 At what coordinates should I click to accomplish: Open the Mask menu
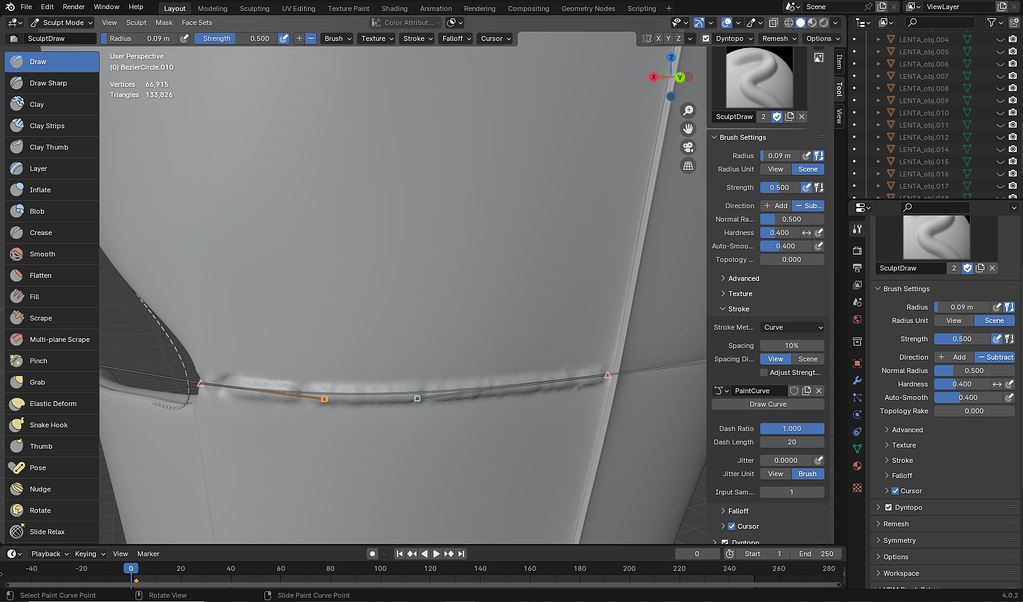pos(164,22)
